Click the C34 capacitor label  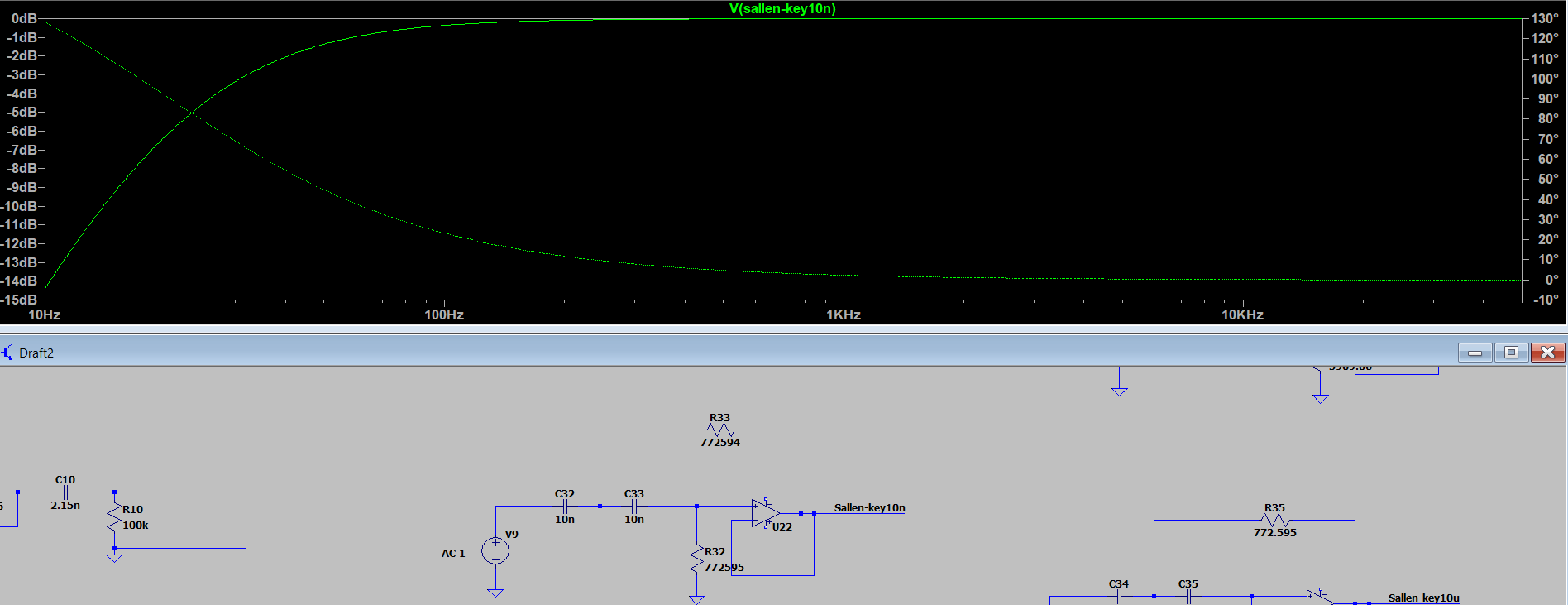tap(1119, 584)
